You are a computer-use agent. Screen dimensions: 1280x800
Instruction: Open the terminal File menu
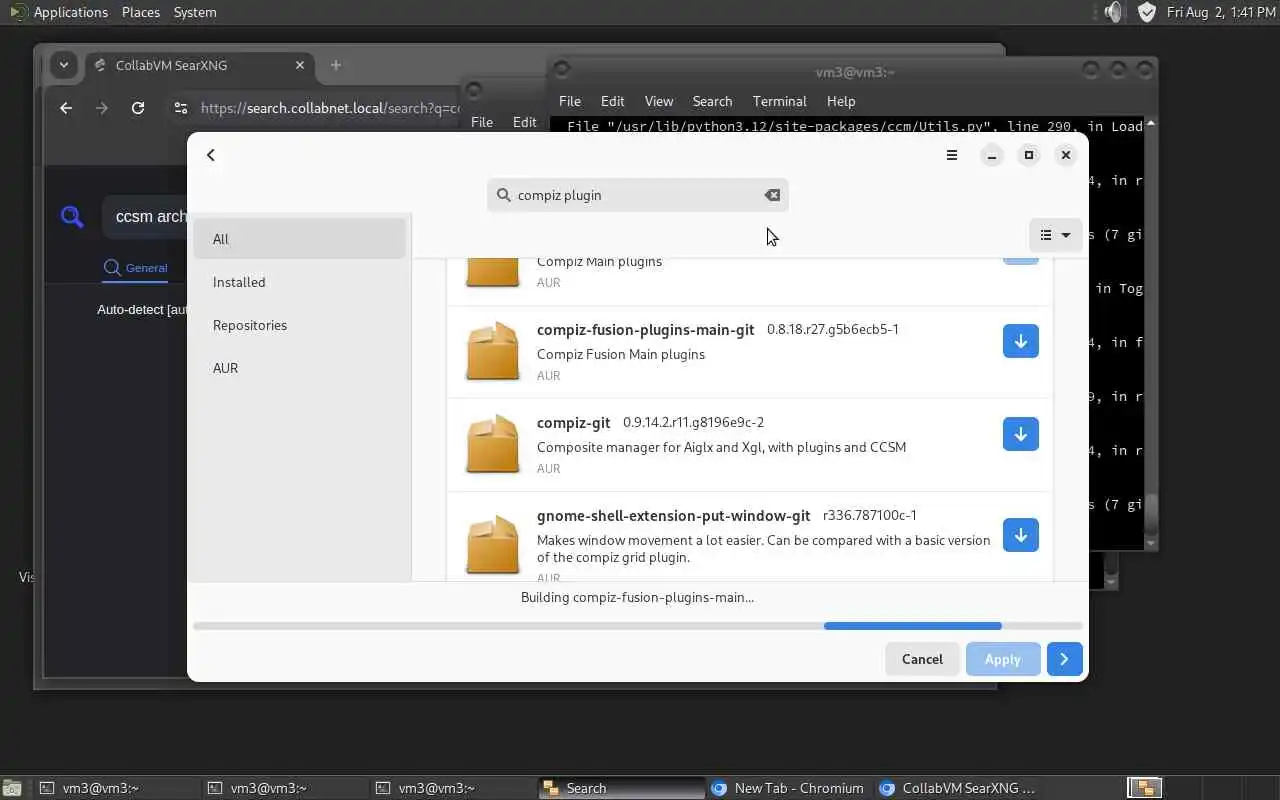point(570,101)
